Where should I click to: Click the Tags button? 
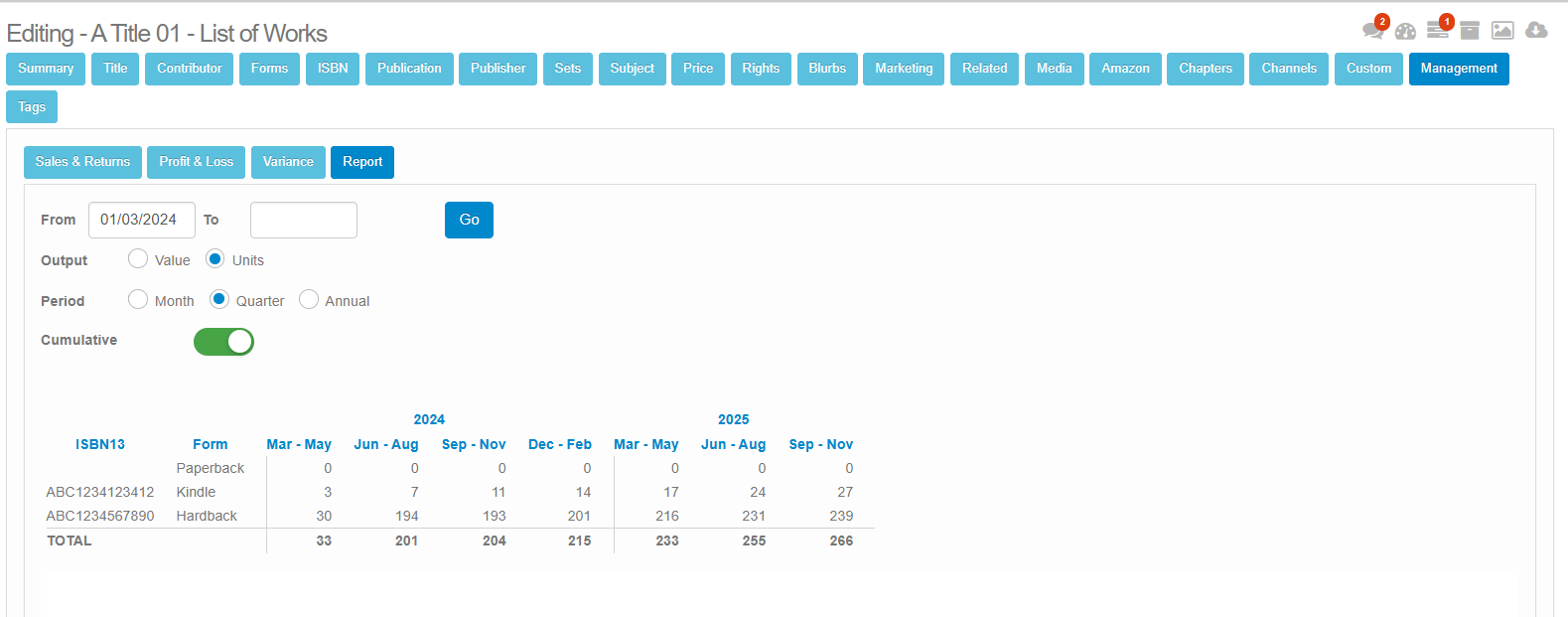[x=32, y=107]
